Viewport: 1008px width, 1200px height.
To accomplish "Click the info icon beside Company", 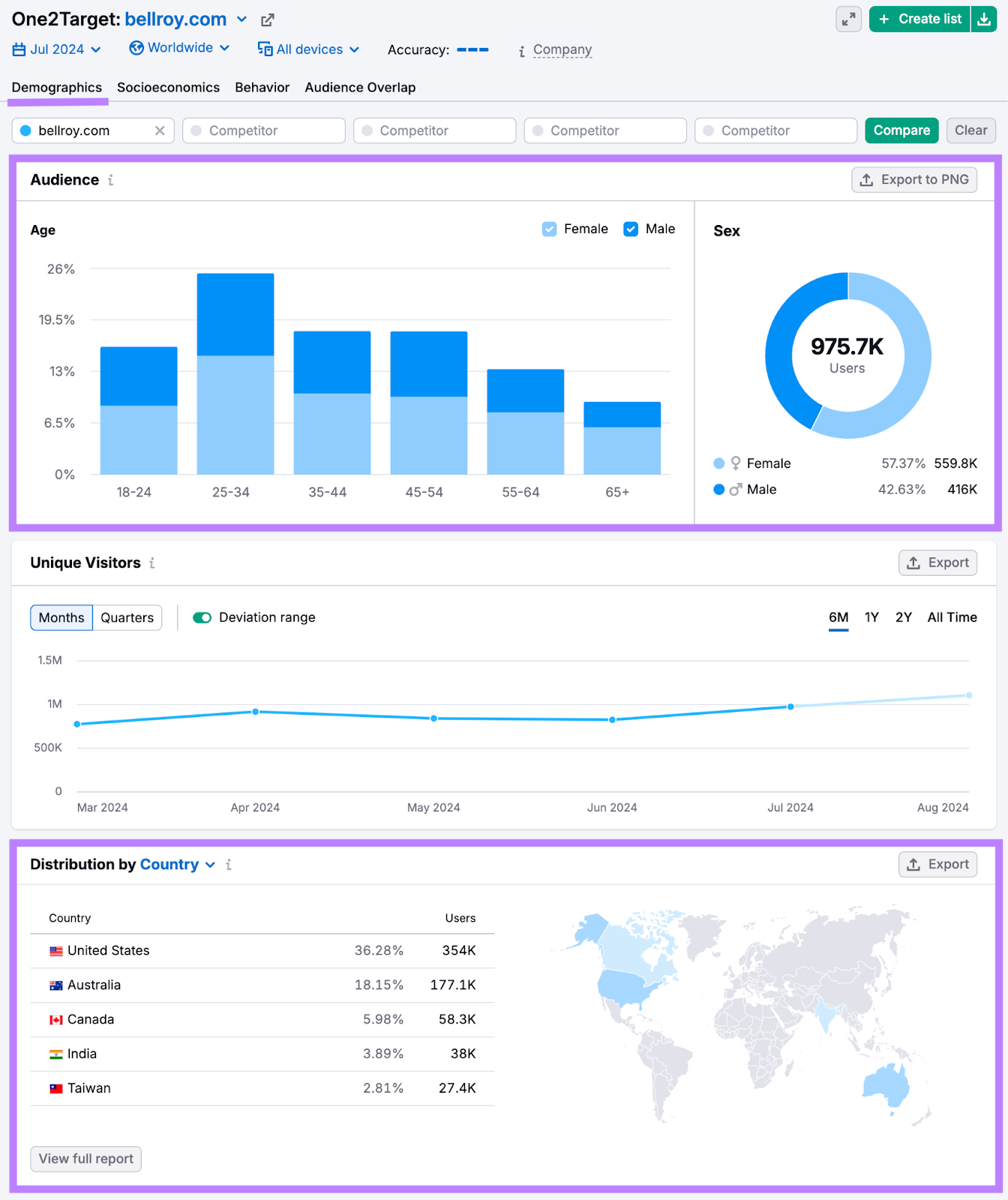I will (x=522, y=51).
